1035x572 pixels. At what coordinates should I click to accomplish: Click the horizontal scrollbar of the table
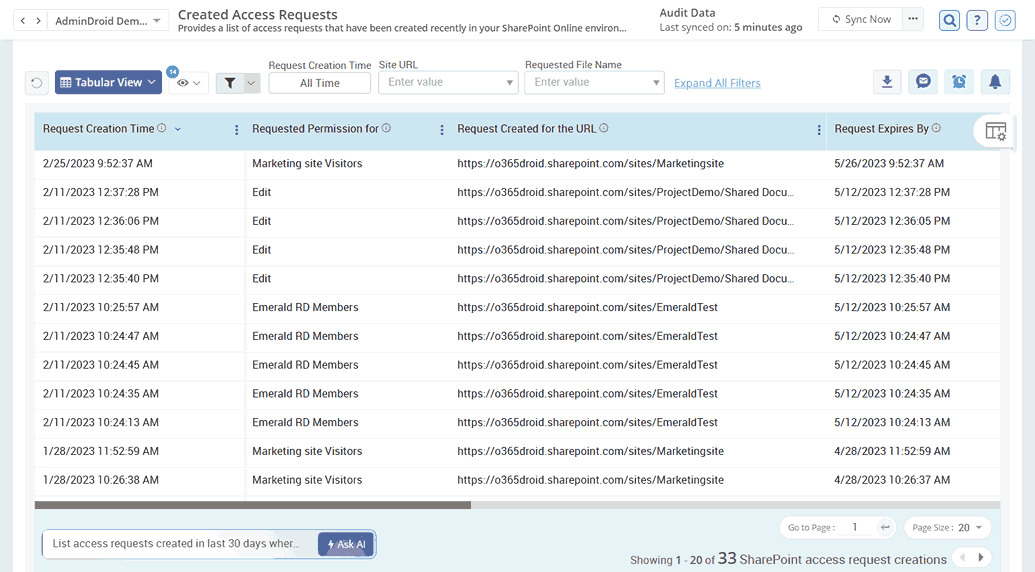253,505
